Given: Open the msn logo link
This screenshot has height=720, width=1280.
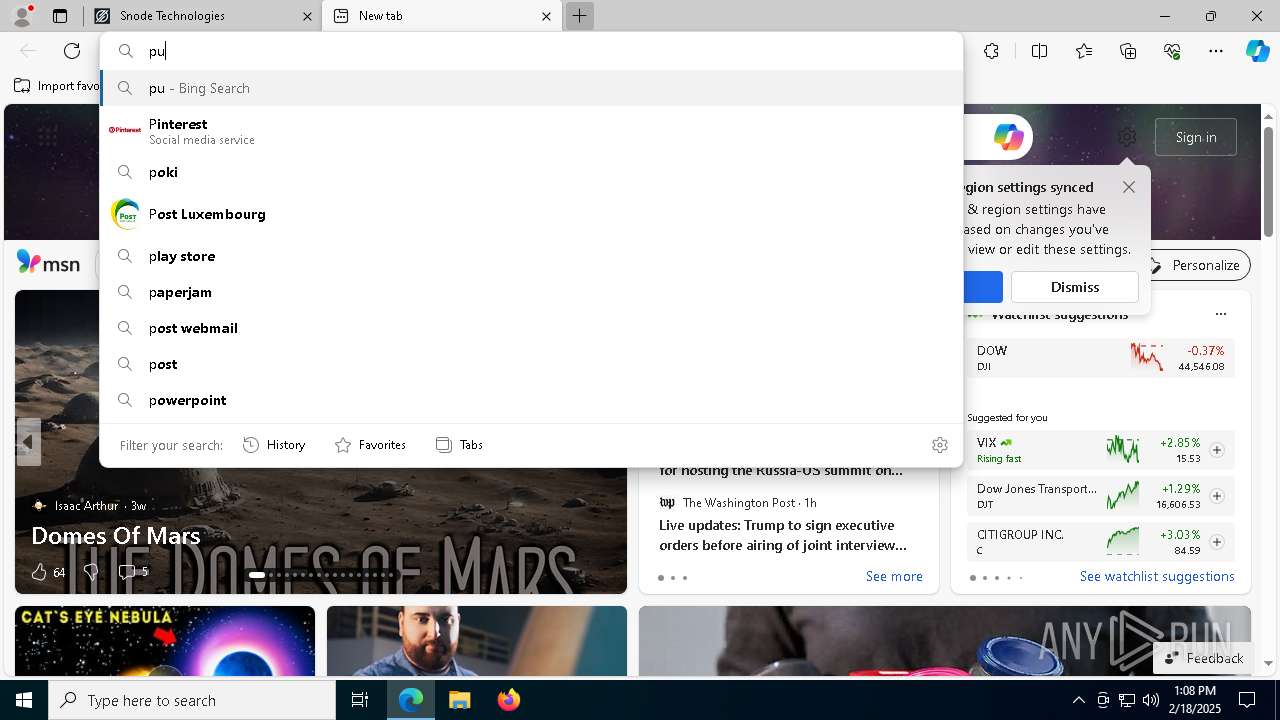Looking at the screenshot, I should pos(48,263).
